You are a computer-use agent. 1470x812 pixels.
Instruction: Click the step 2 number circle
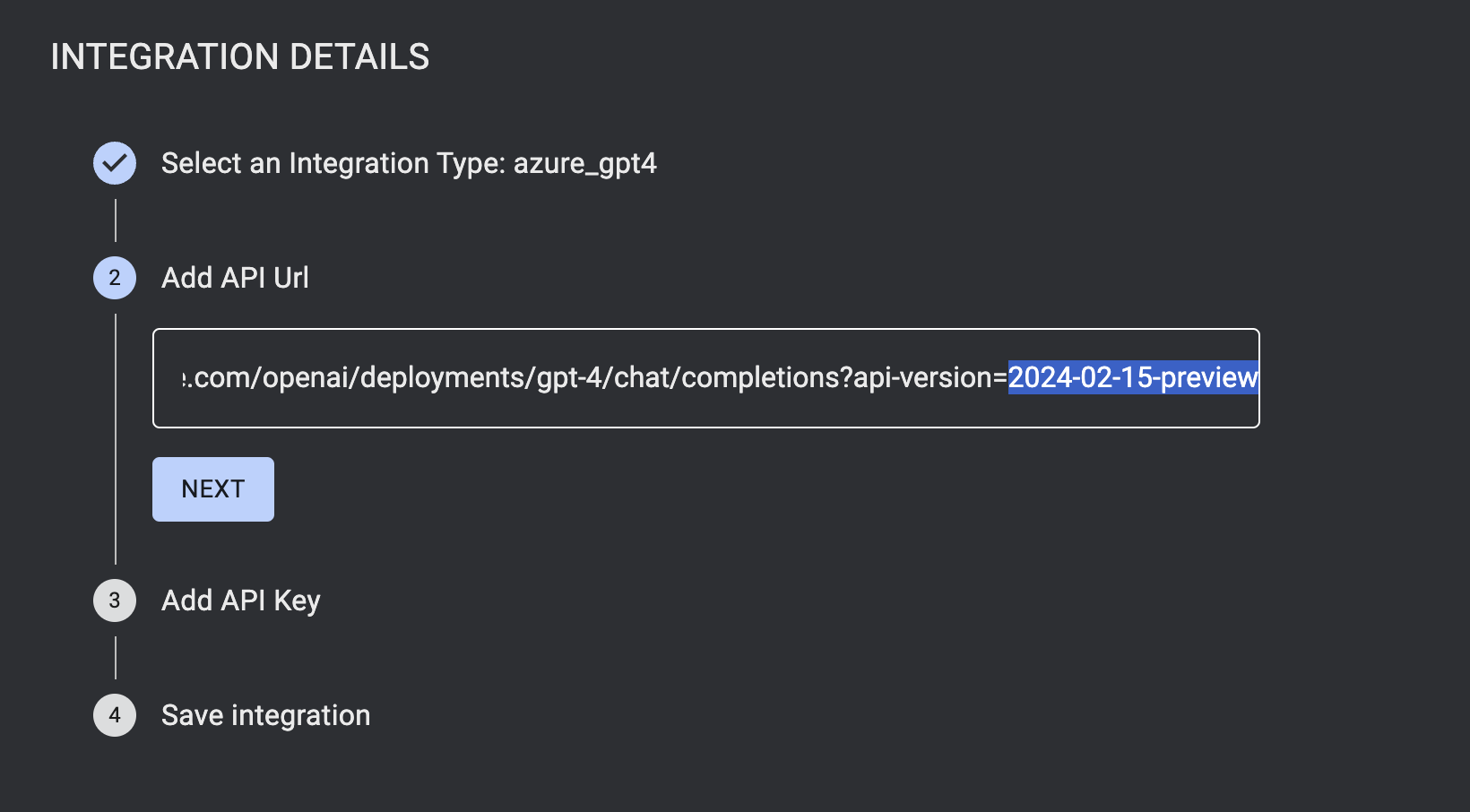(x=115, y=278)
